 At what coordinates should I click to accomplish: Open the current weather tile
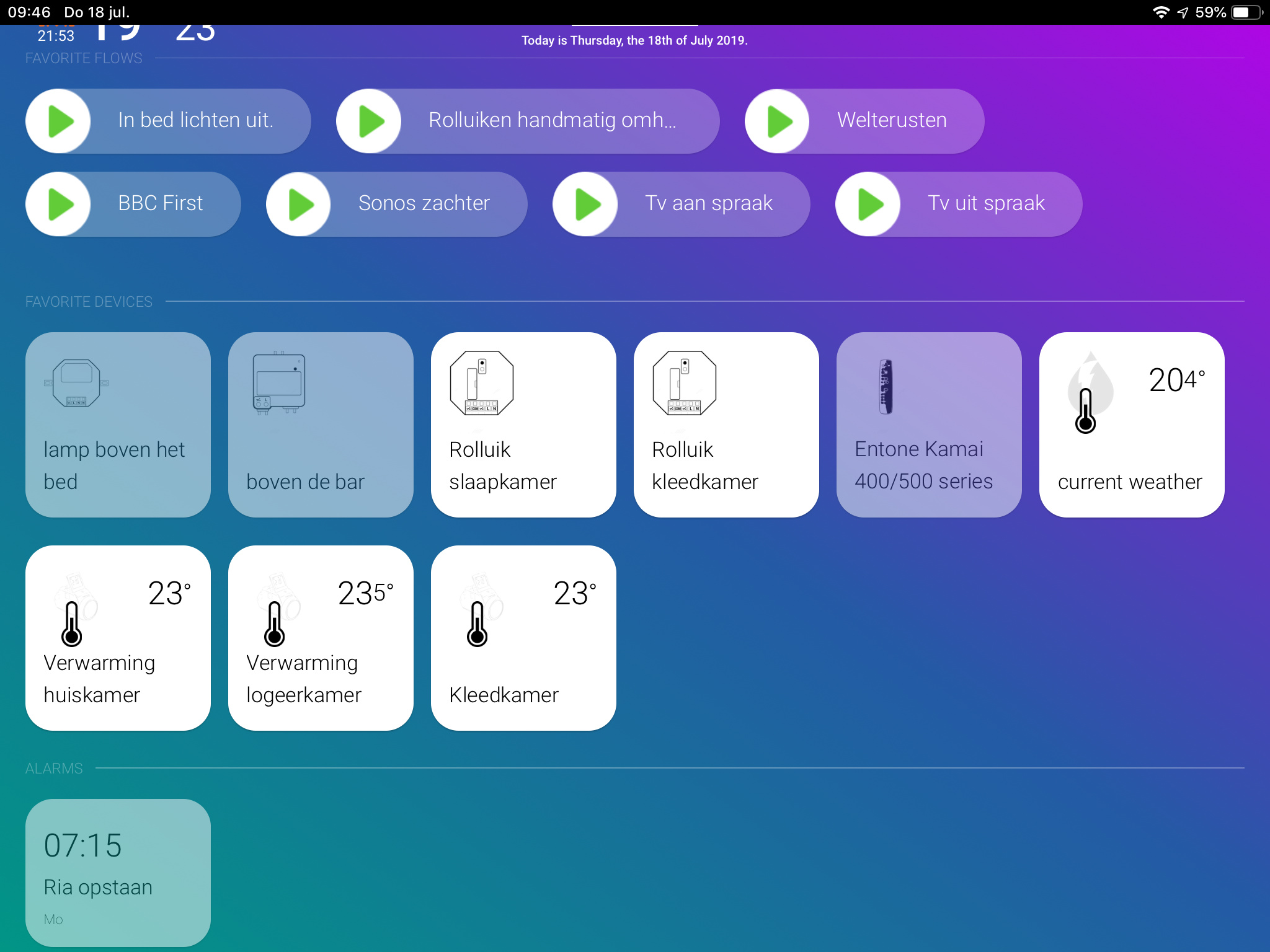pyautogui.click(x=1132, y=425)
